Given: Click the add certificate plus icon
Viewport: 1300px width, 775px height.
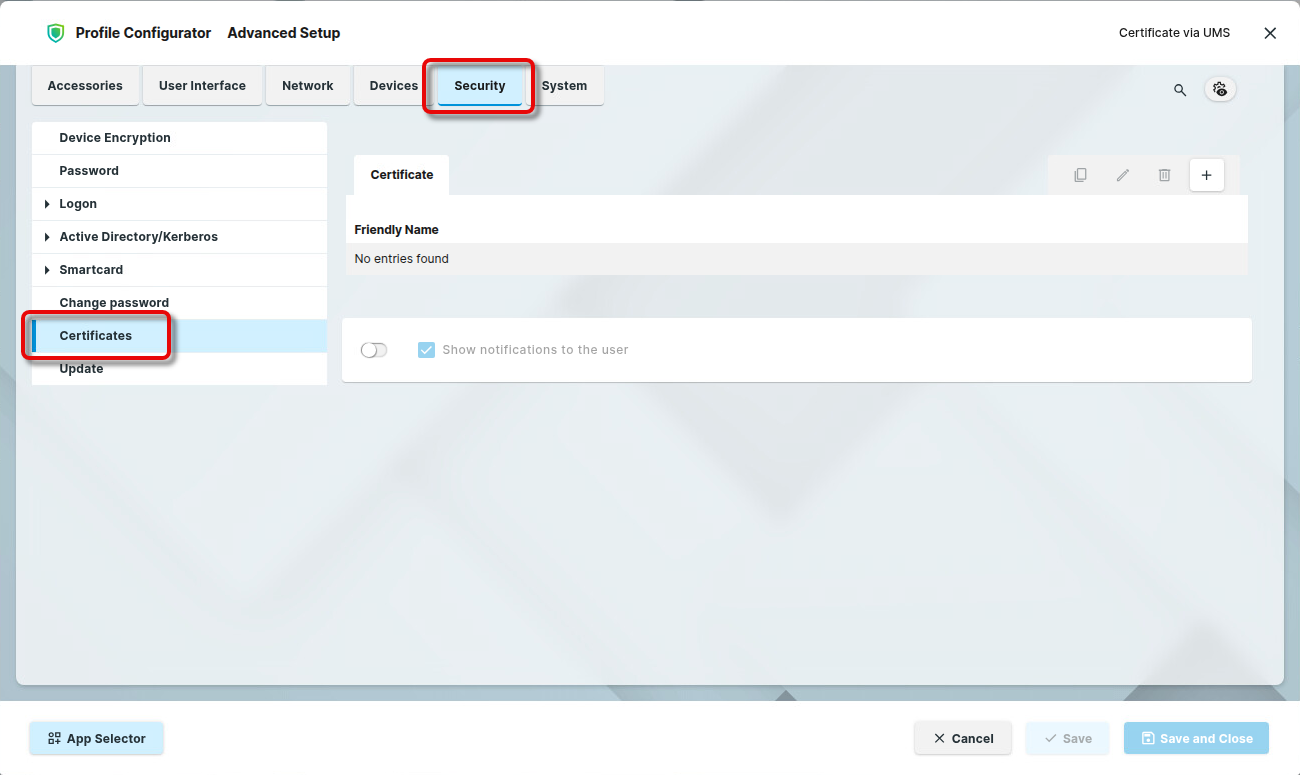Looking at the screenshot, I should click(1206, 175).
